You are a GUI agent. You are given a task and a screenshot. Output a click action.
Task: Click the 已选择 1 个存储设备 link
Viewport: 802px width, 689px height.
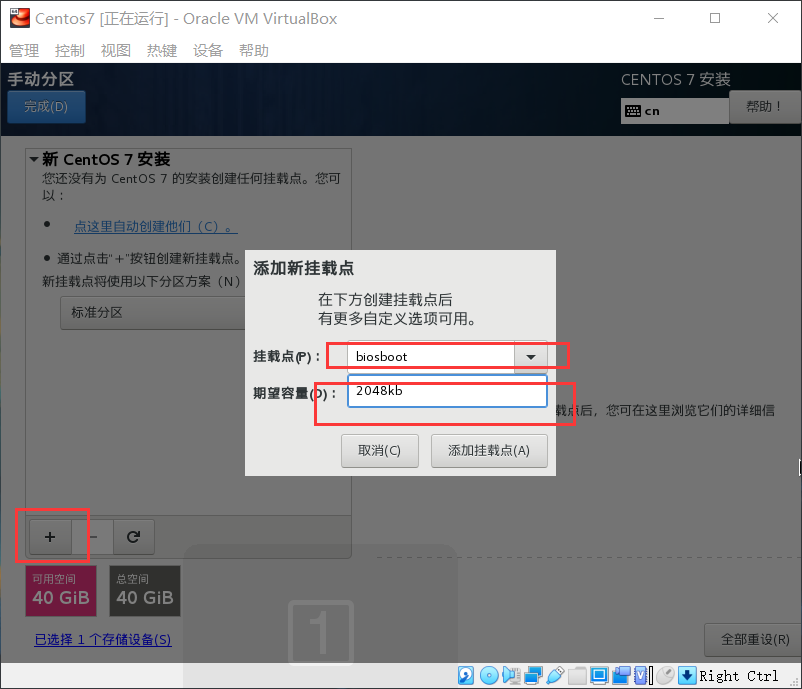[102, 640]
